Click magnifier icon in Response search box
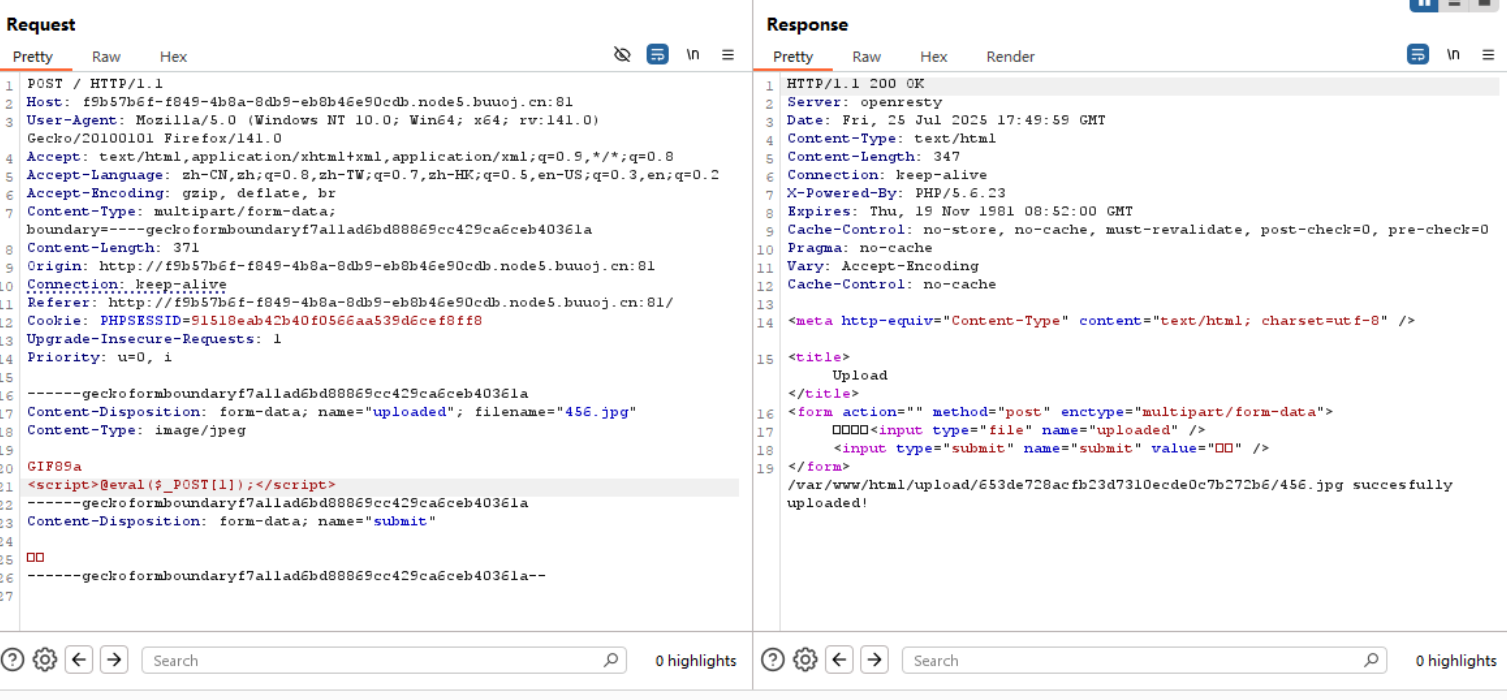Image resolution: width=1507 pixels, height=700 pixels. [x=1371, y=660]
